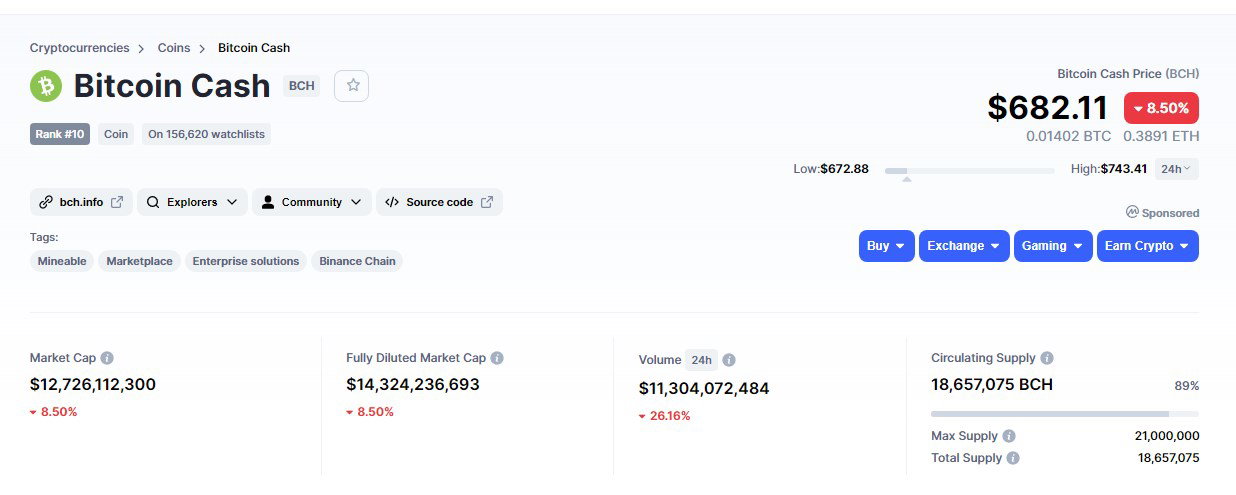Click the $14,324,236,693 diluted cap value

pos(413,384)
